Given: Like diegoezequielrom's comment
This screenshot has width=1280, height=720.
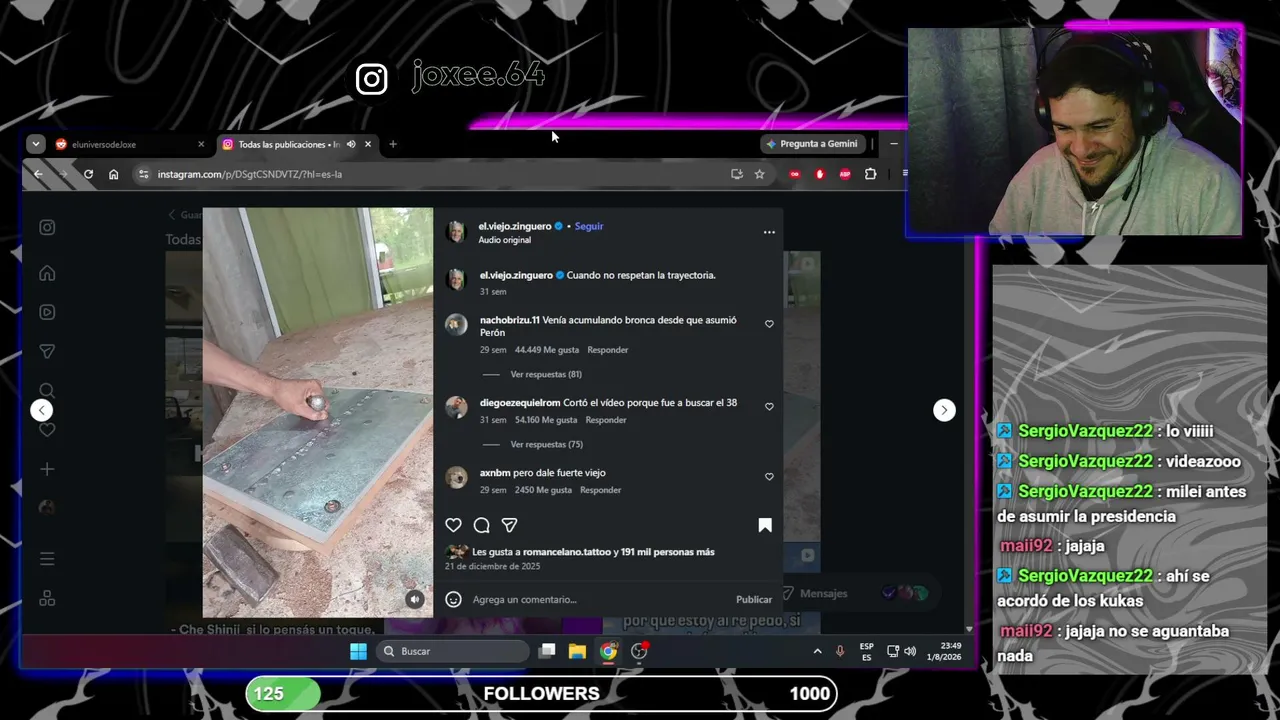Looking at the screenshot, I should [x=769, y=407].
